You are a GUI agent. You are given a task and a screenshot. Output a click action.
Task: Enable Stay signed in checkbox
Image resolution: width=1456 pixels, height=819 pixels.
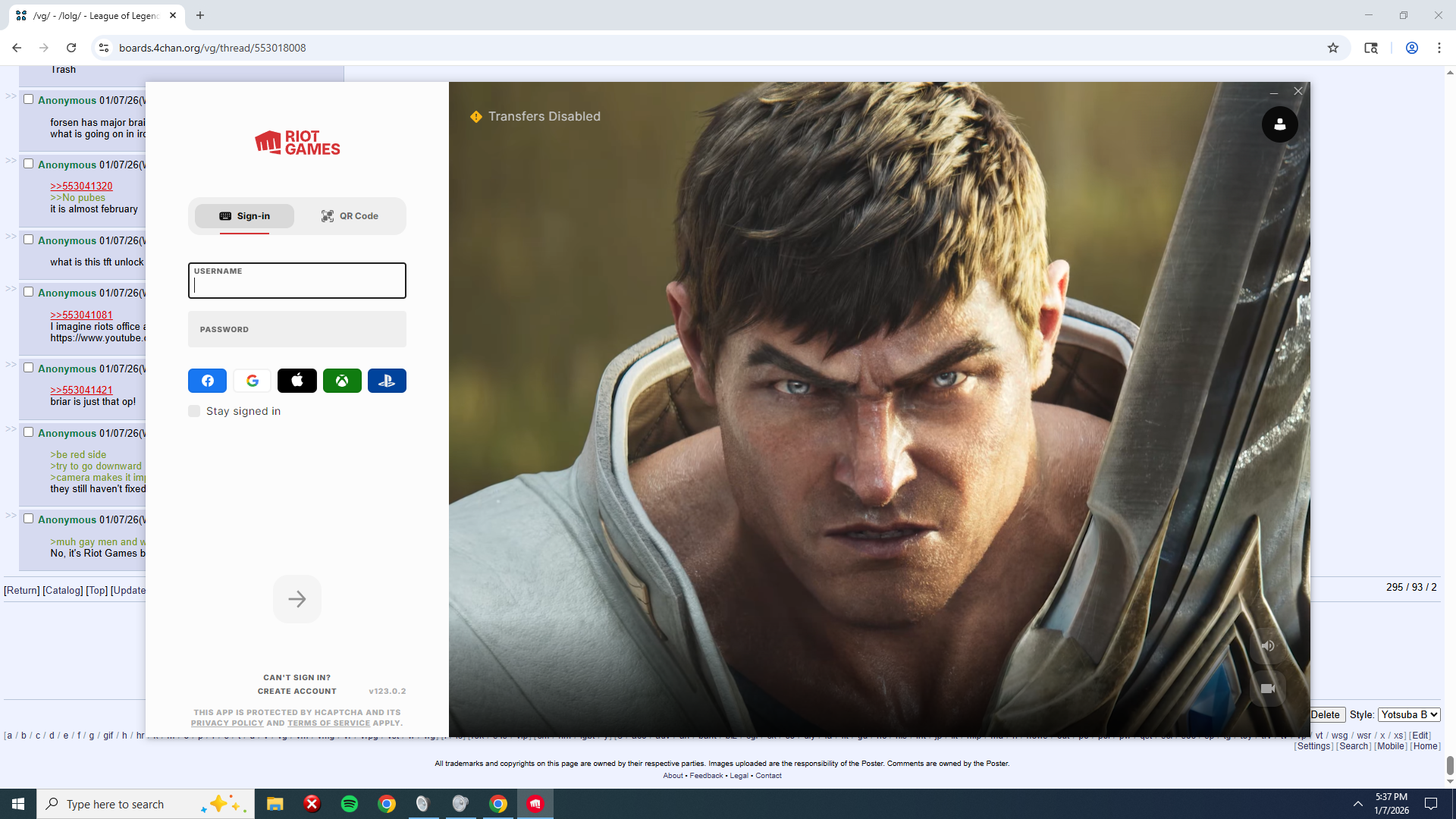click(x=194, y=411)
